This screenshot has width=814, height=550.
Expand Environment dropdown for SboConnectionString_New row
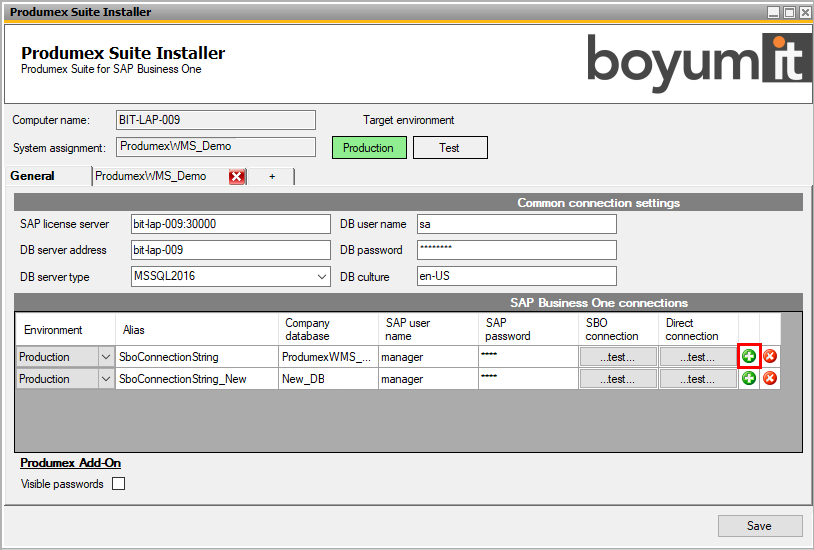106,379
